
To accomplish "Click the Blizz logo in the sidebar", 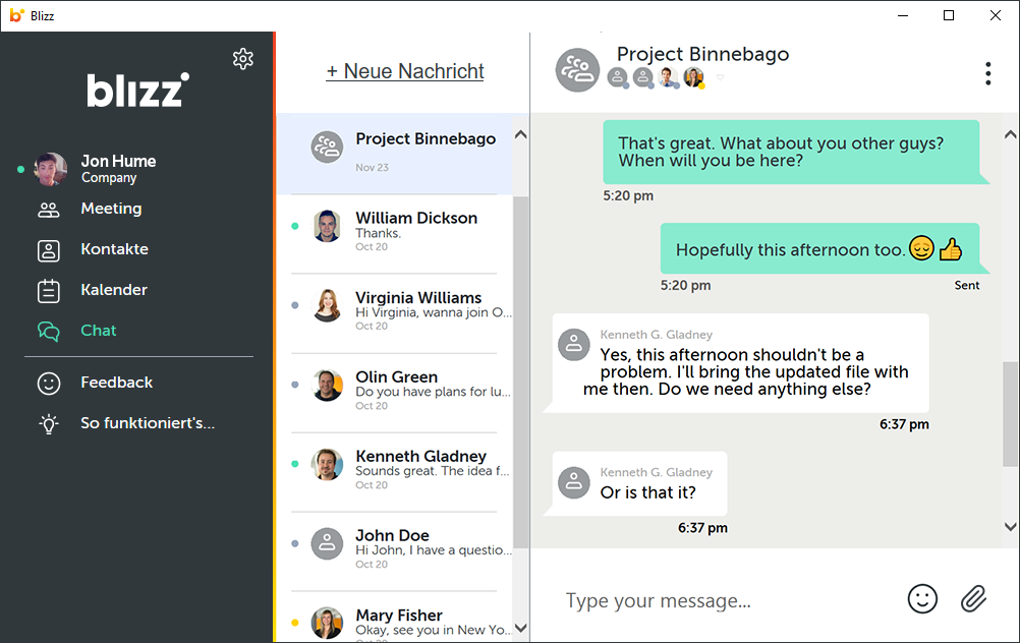I will (137, 90).
